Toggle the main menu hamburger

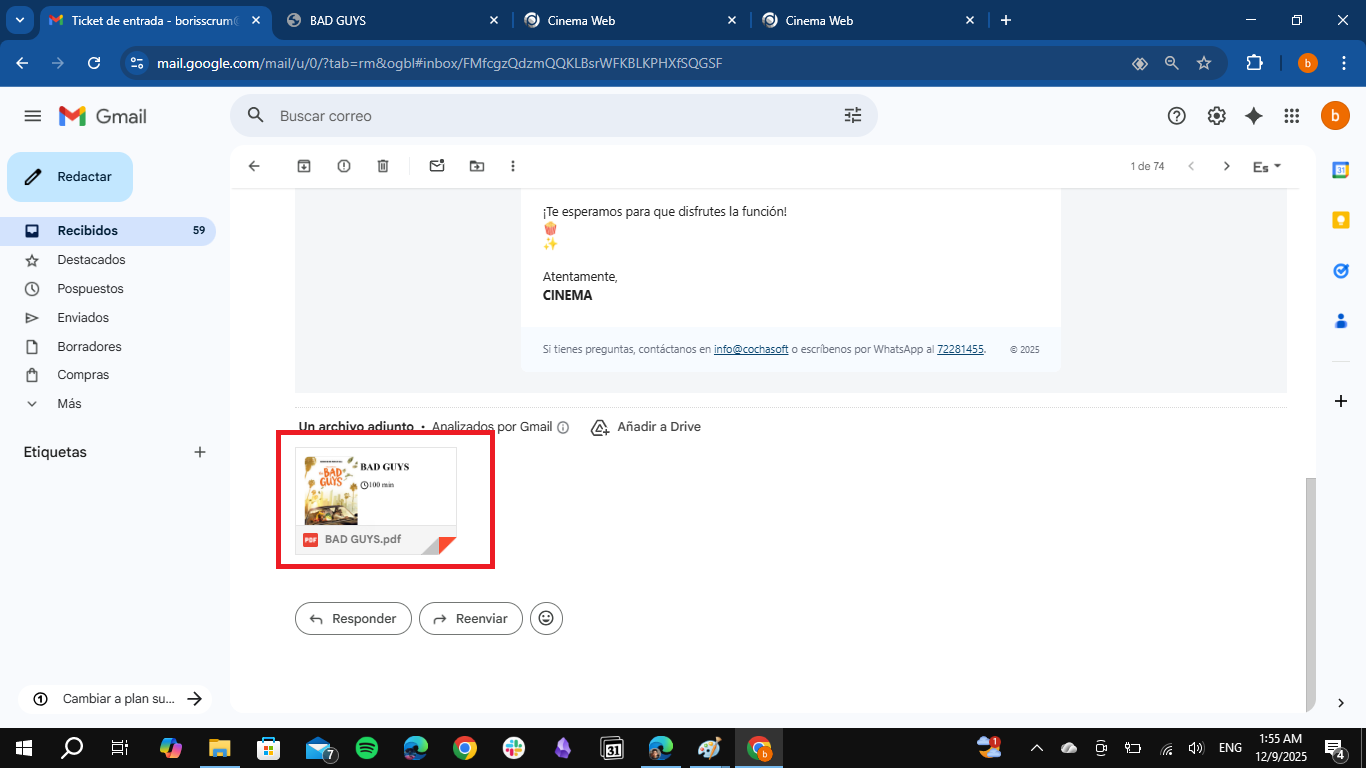(x=33, y=116)
